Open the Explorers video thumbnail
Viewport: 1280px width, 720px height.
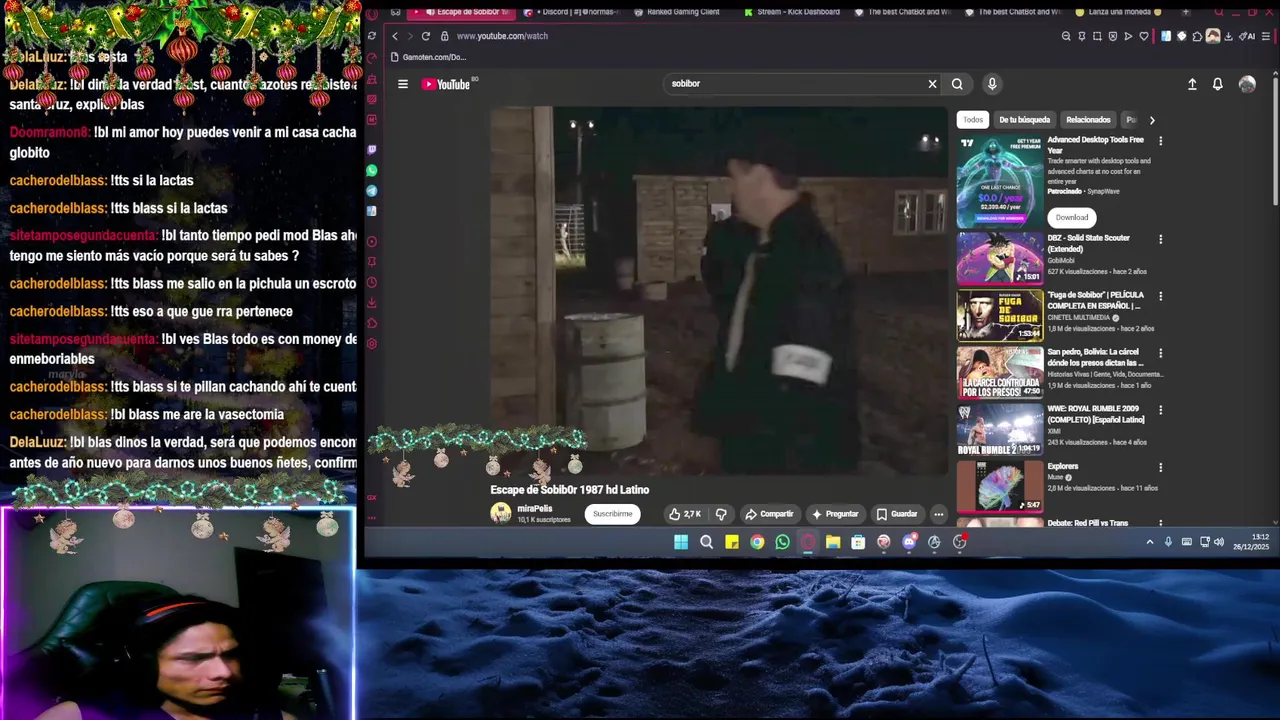[1000, 487]
